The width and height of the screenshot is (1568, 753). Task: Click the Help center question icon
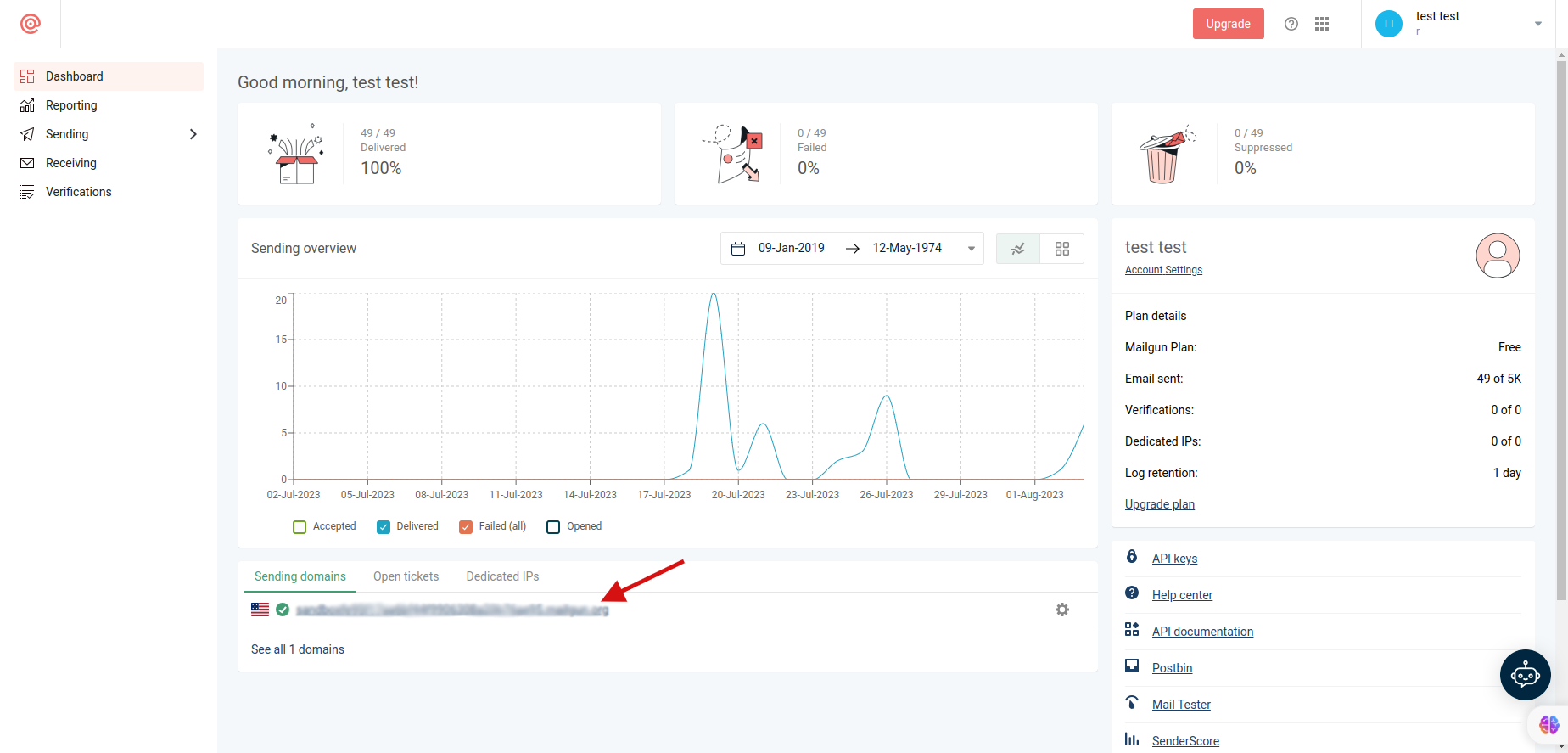coord(1132,593)
